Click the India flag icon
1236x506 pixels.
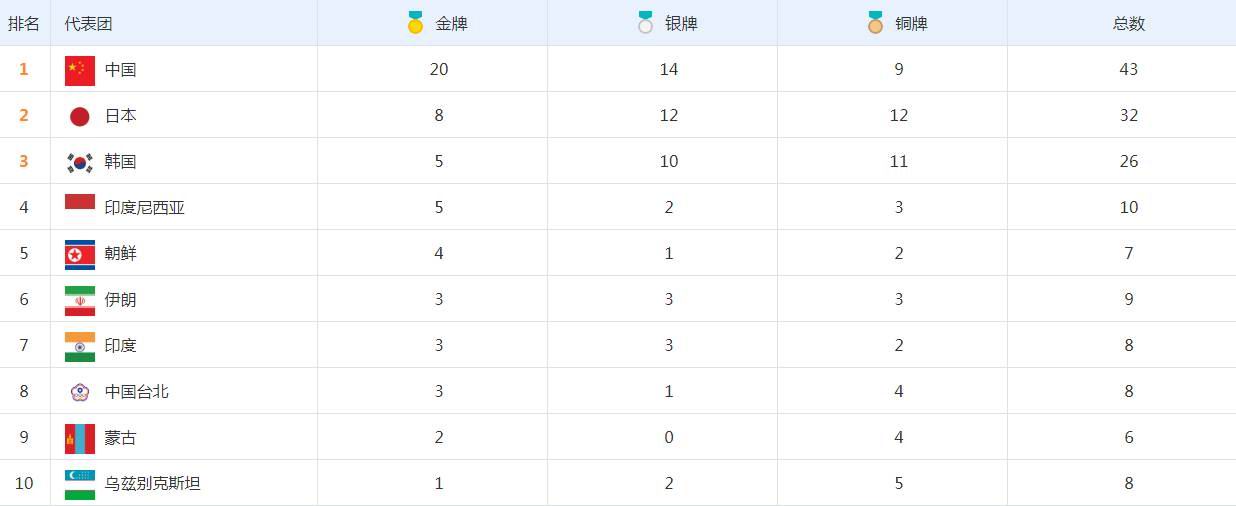click(80, 346)
